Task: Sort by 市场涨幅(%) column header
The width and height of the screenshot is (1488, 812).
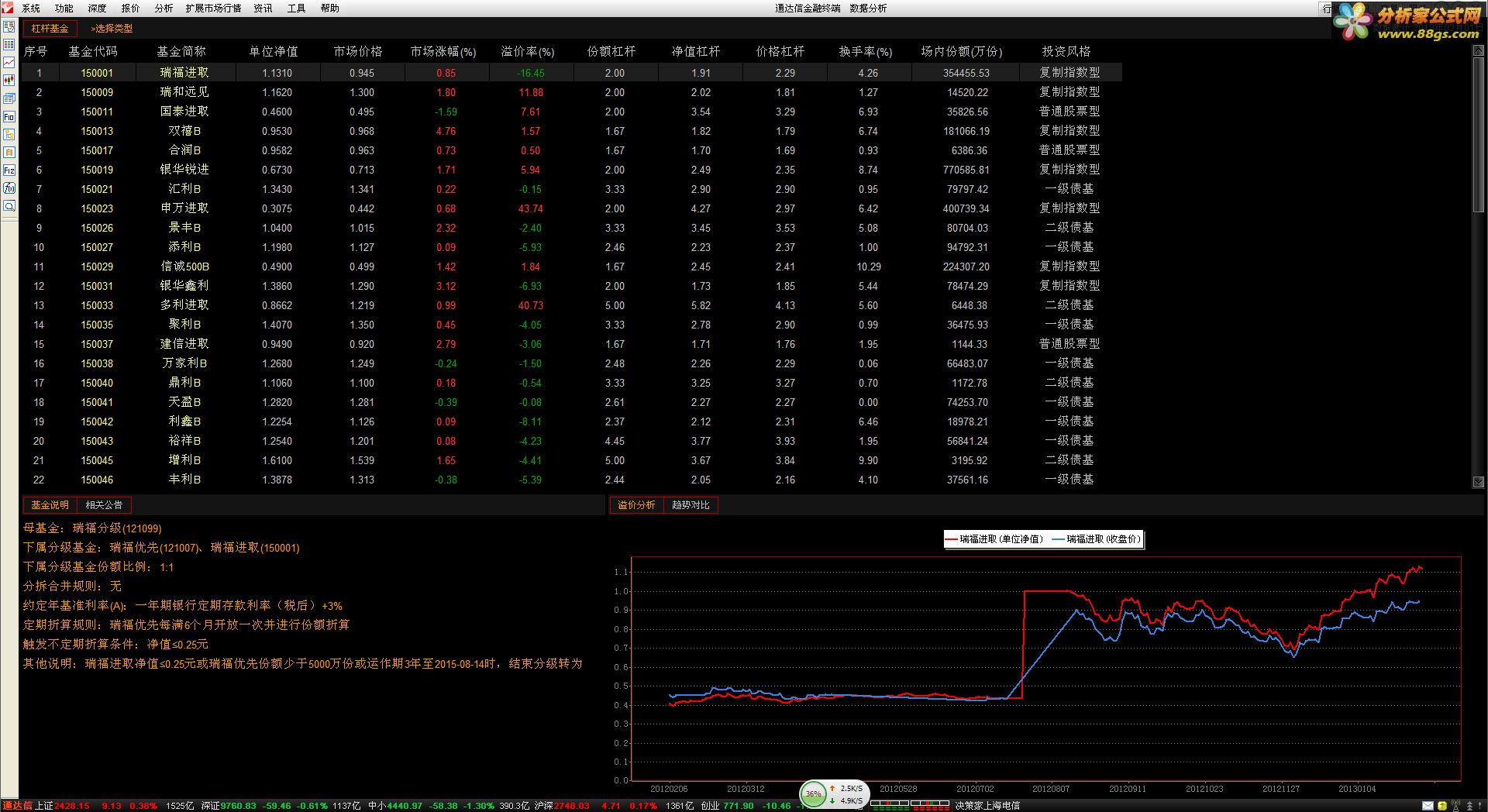Action: [443, 52]
